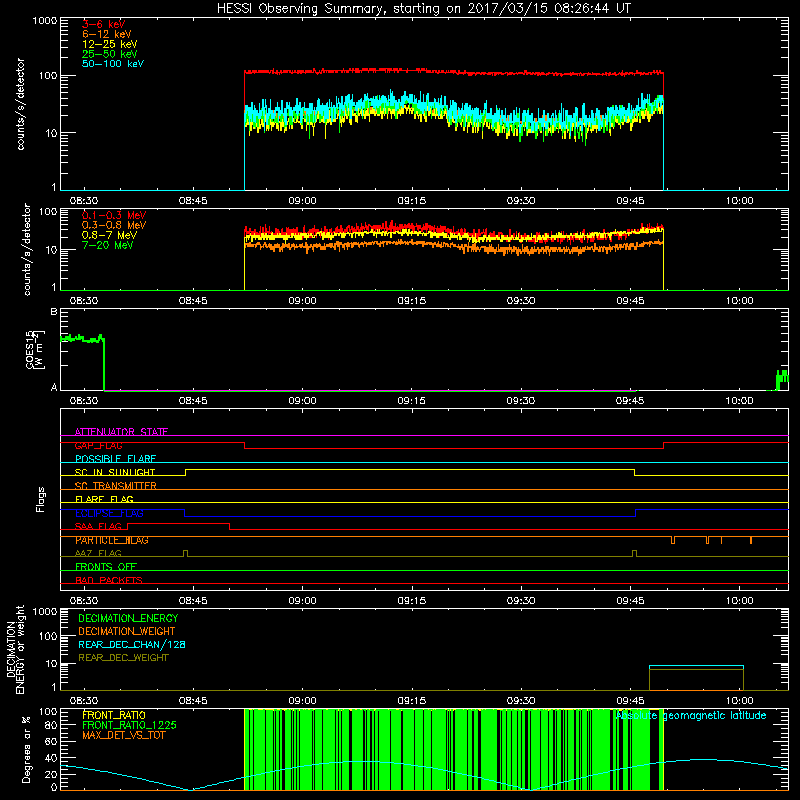Click the Absolute geomagnetic latitude label
This screenshot has height=800, width=800.
click(x=691, y=715)
